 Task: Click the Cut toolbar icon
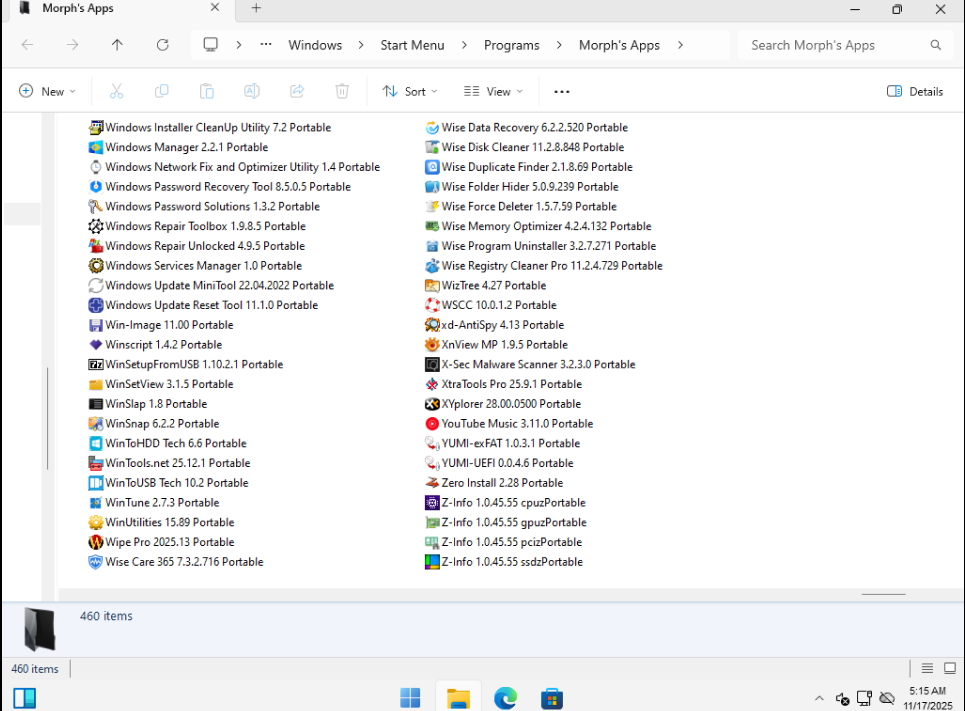click(x=116, y=91)
